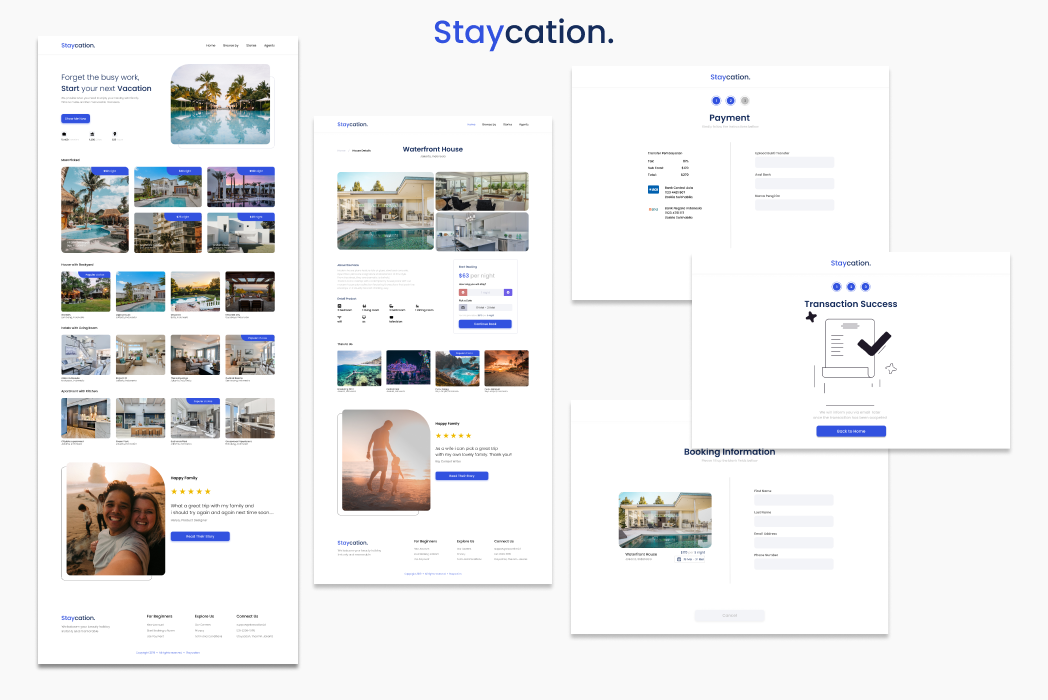Select the third step circle on Transaction Success page

(866, 287)
